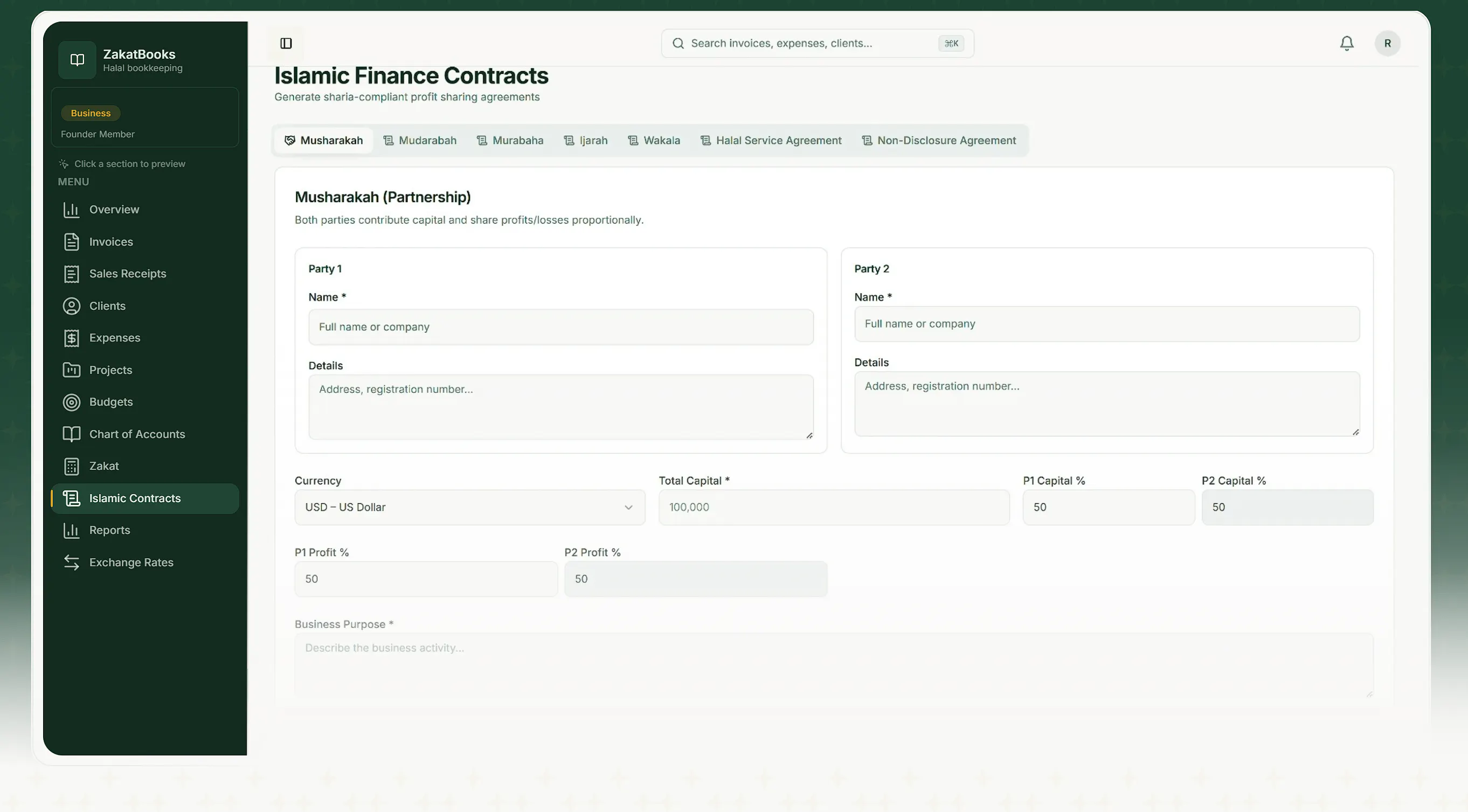Click the Total Capital field
1468x812 pixels.
coord(834,507)
